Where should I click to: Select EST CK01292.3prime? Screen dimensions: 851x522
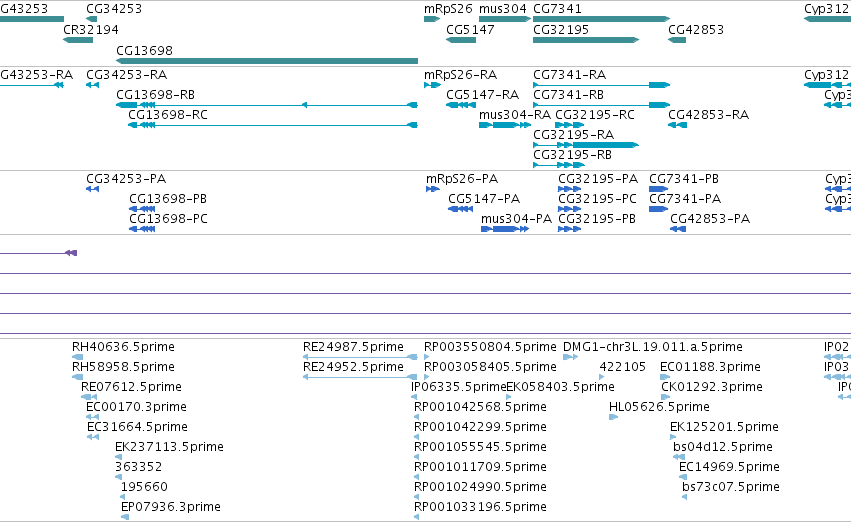(x=712, y=387)
